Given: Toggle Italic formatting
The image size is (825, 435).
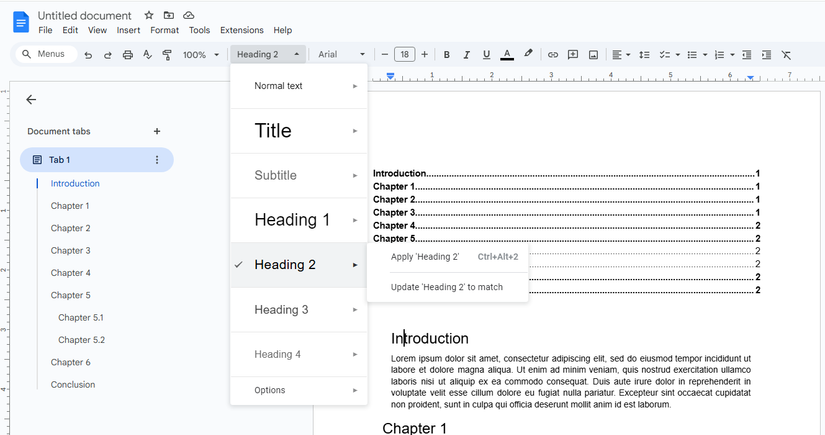Looking at the screenshot, I should coord(467,55).
